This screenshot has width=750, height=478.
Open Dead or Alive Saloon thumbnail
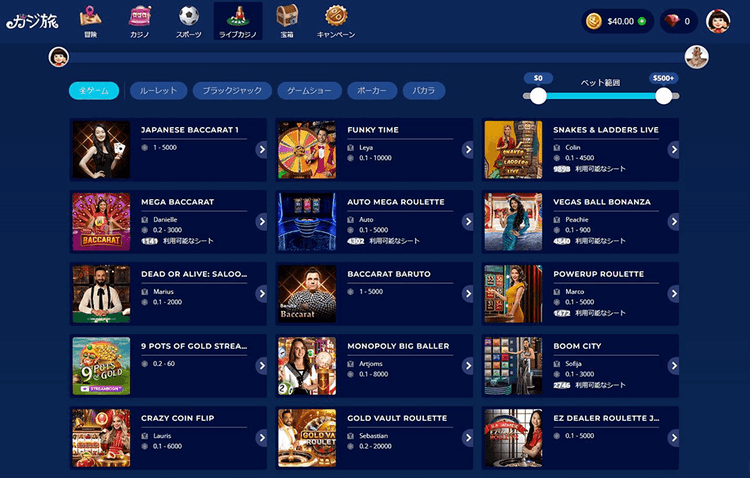pyautogui.click(x=101, y=293)
